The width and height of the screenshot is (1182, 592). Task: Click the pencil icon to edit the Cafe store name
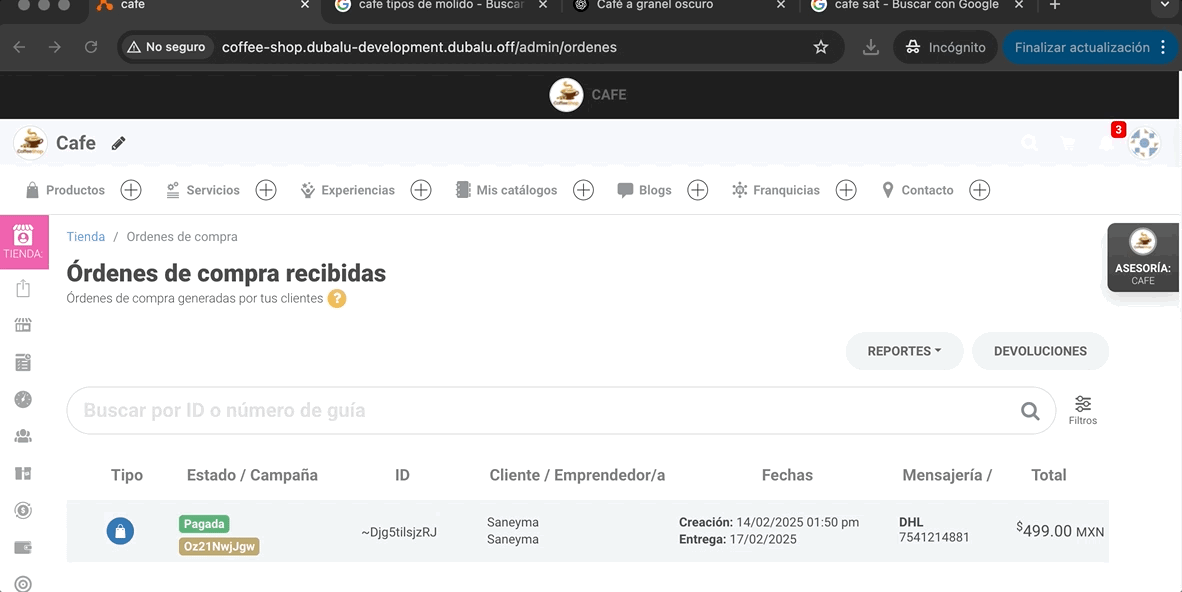(x=118, y=143)
